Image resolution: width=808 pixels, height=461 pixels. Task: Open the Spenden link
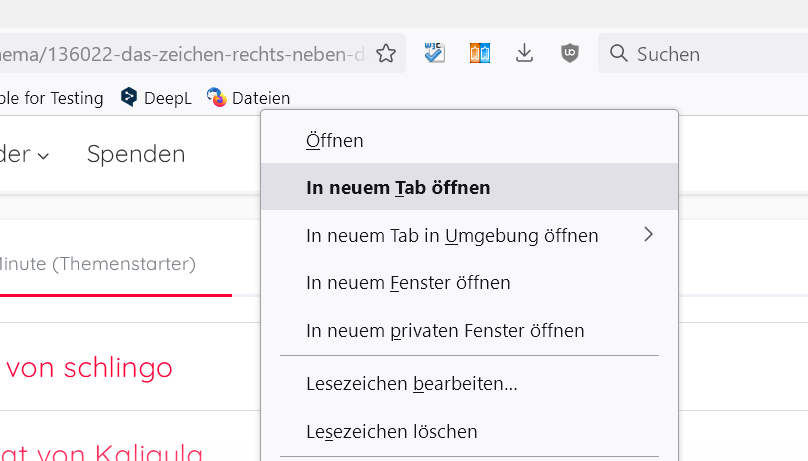pos(136,154)
